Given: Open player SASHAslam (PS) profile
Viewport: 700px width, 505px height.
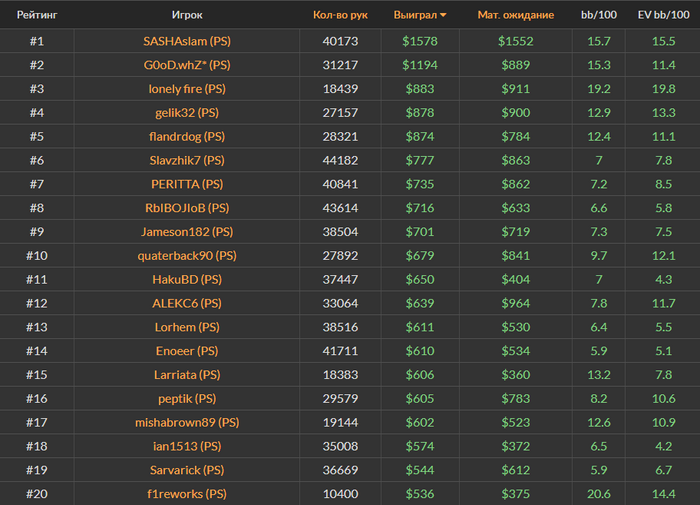Looking at the screenshot, I should tap(187, 41).
